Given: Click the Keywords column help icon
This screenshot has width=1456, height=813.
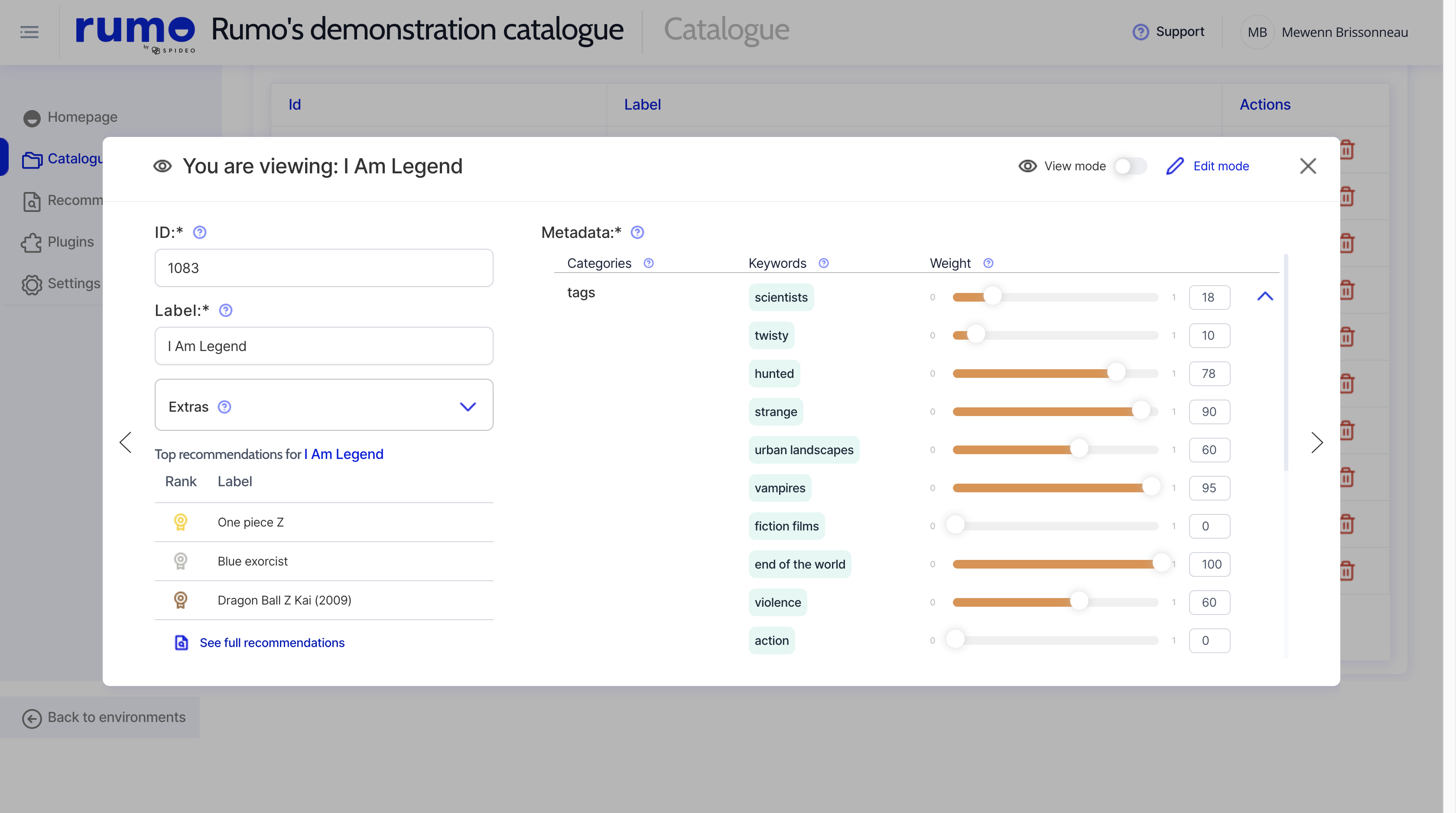Looking at the screenshot, I should point(823,263).
